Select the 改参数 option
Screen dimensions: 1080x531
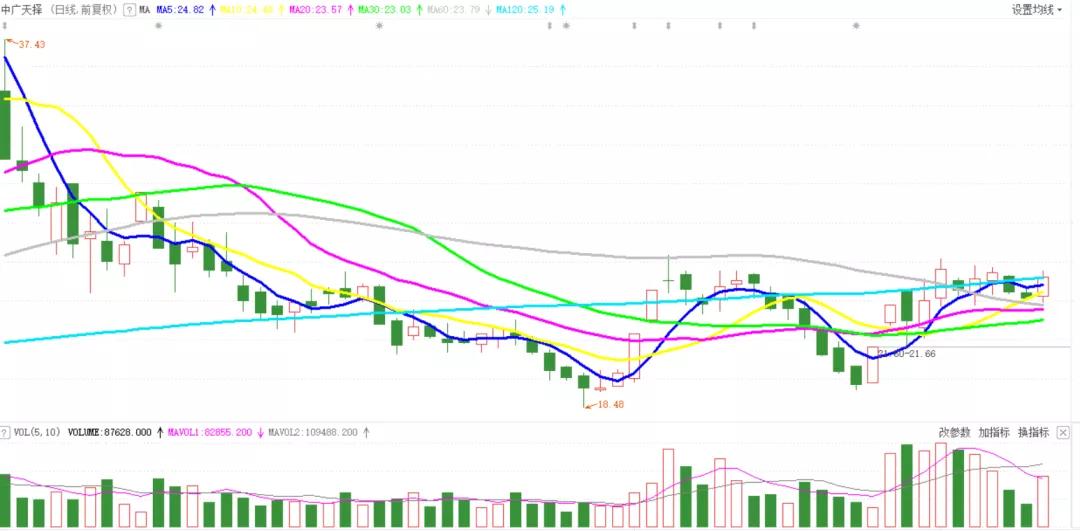click(954, 433)
